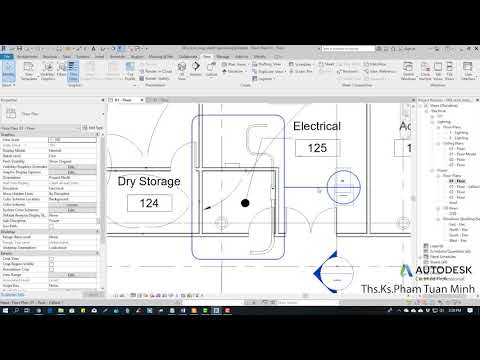The image size is (480, 360).
Task: Click the Section tool in the ribbon
Action: click(196, 69)
